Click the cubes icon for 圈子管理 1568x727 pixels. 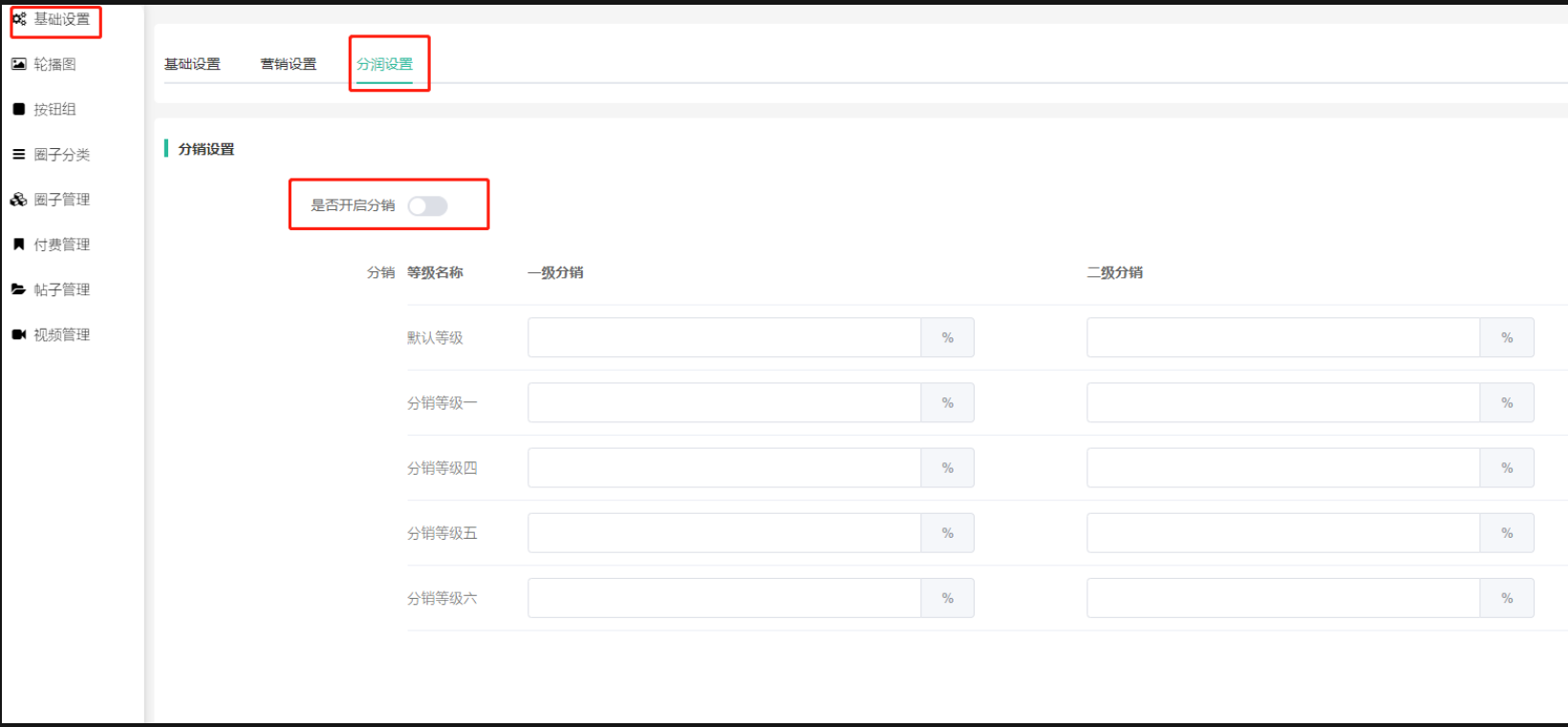[x=19, y=200]
